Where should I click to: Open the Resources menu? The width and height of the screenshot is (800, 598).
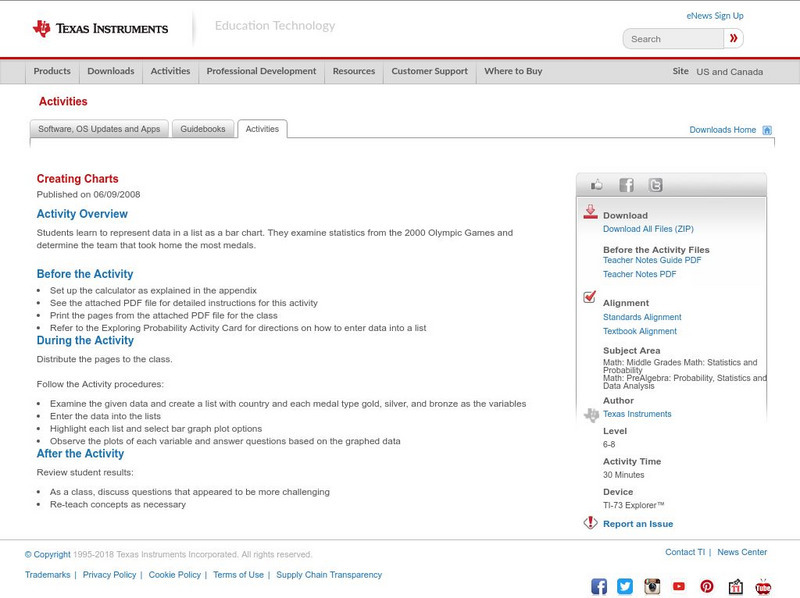point(354,71)
